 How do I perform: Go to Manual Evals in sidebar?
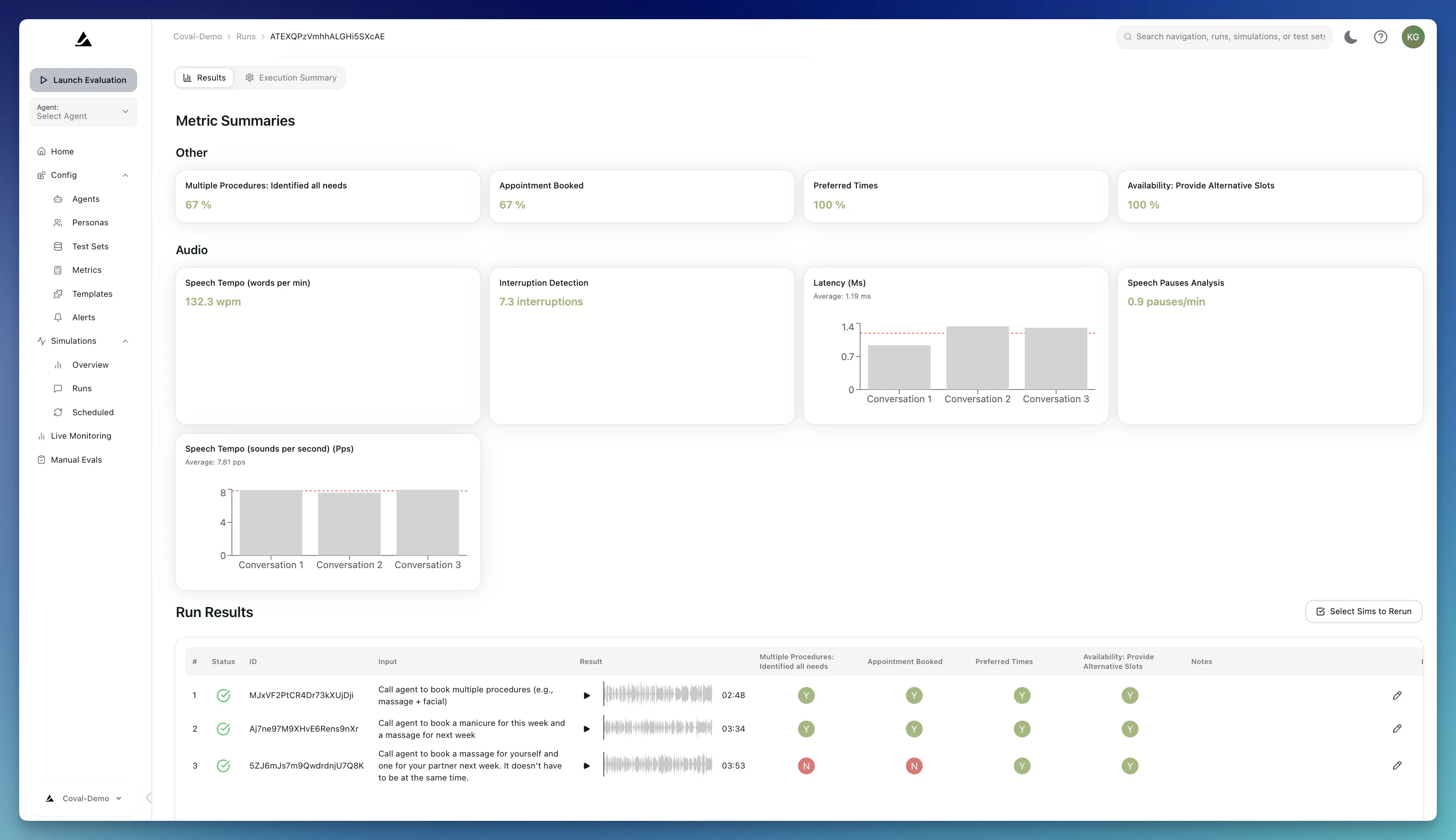[x=76, y=460]
